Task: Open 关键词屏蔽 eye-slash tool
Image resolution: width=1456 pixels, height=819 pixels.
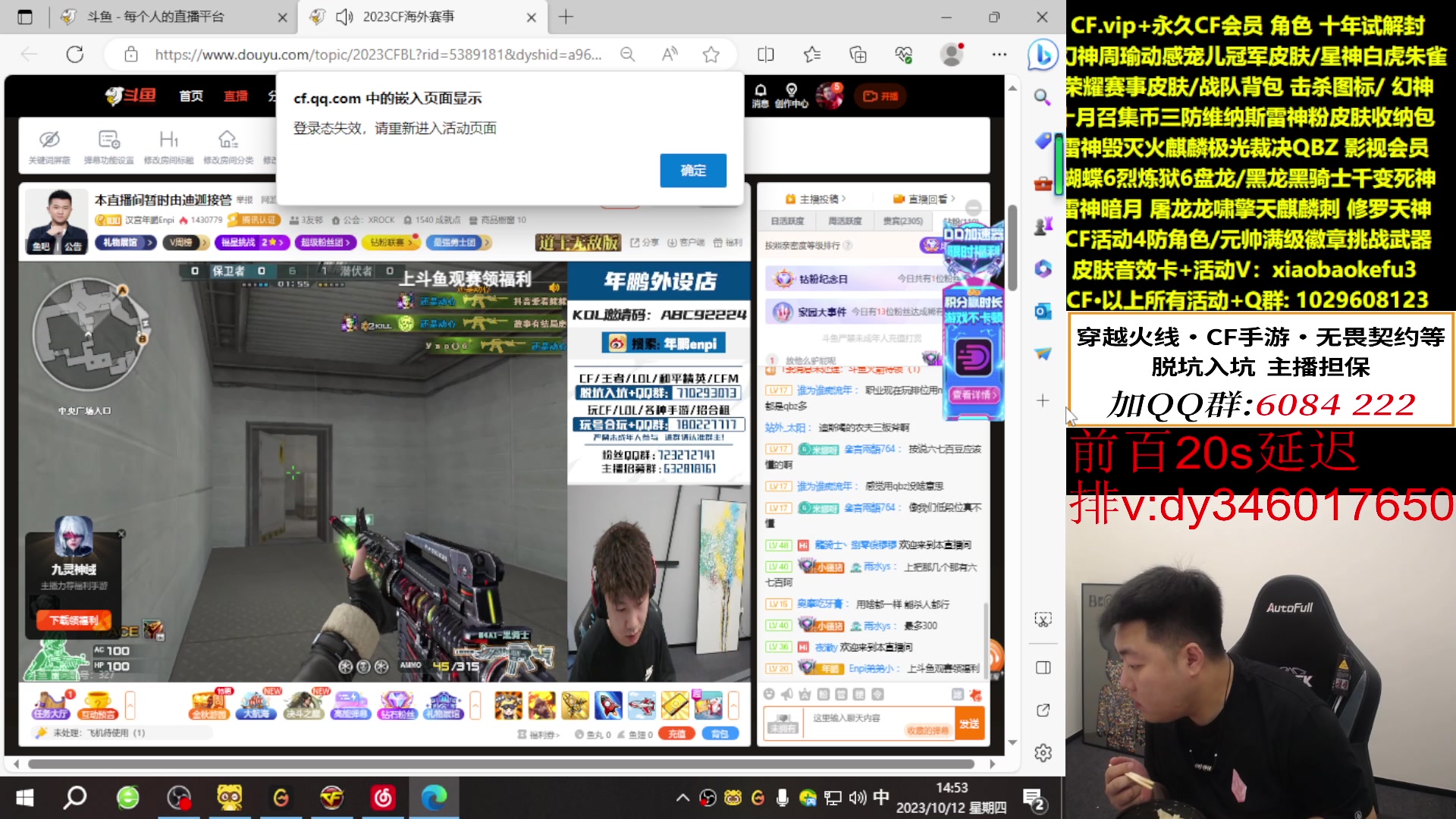Action: (x=49, y=146)
